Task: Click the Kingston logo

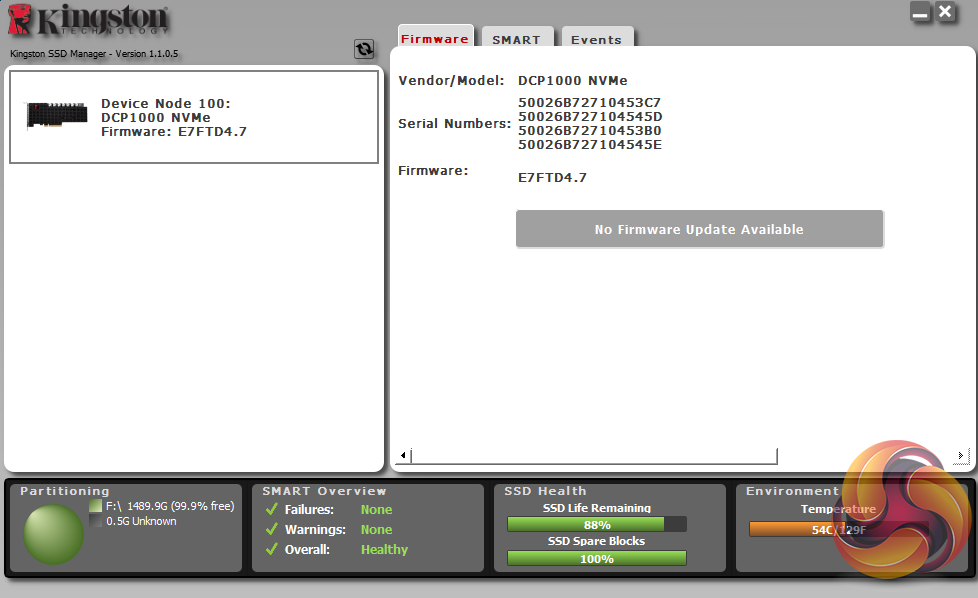Action: [x=88, y=21]
